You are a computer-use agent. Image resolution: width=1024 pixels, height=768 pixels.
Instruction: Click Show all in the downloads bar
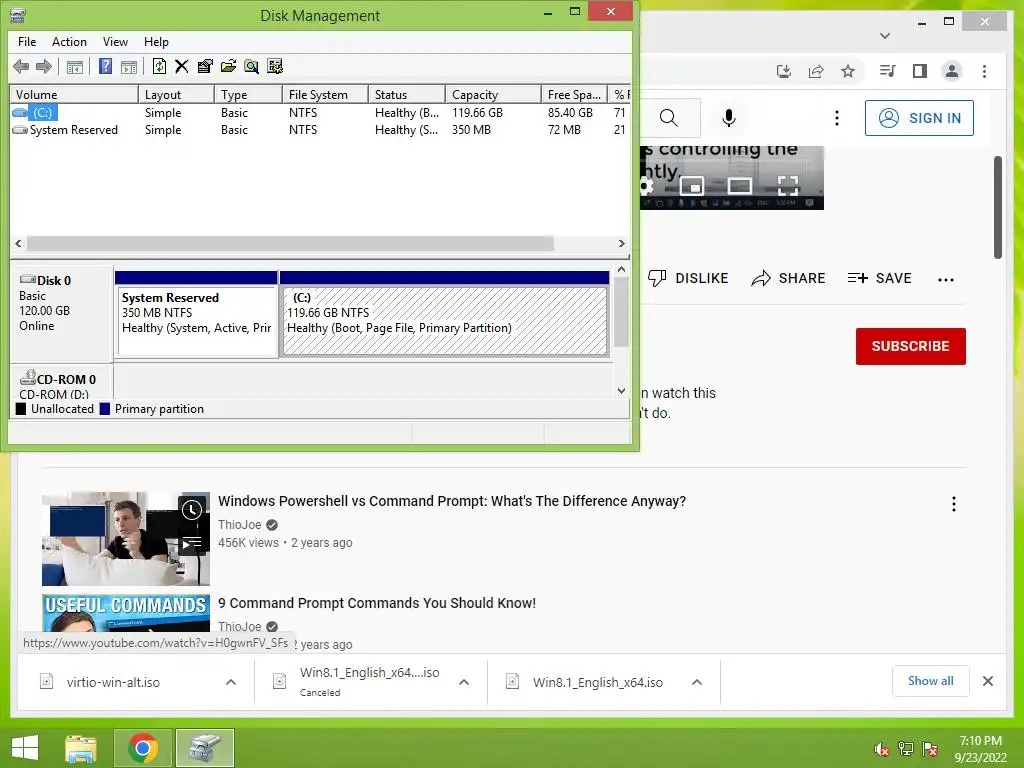coord(931,681)
